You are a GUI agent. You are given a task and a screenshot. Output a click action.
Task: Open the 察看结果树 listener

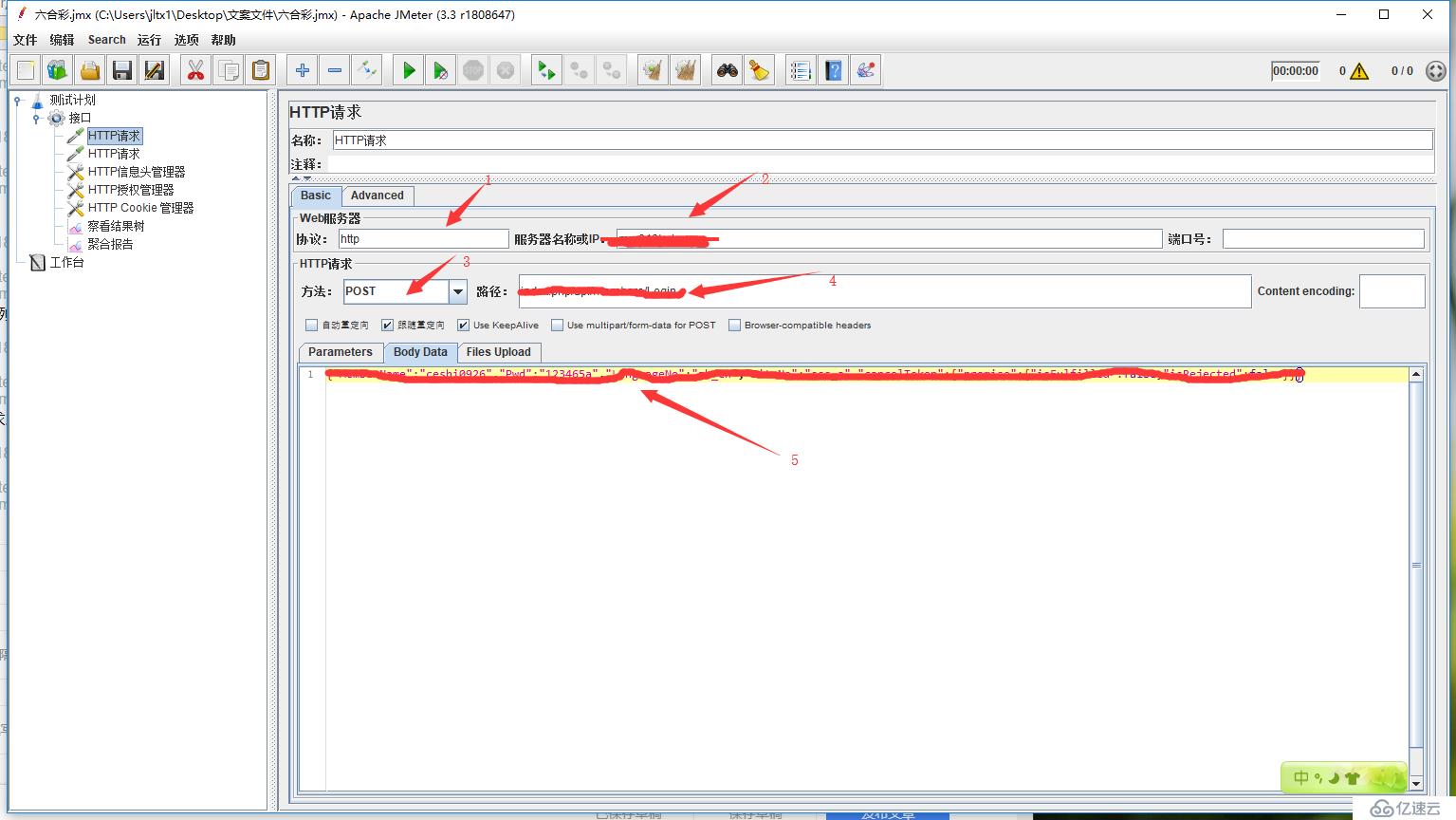(116, 226)
